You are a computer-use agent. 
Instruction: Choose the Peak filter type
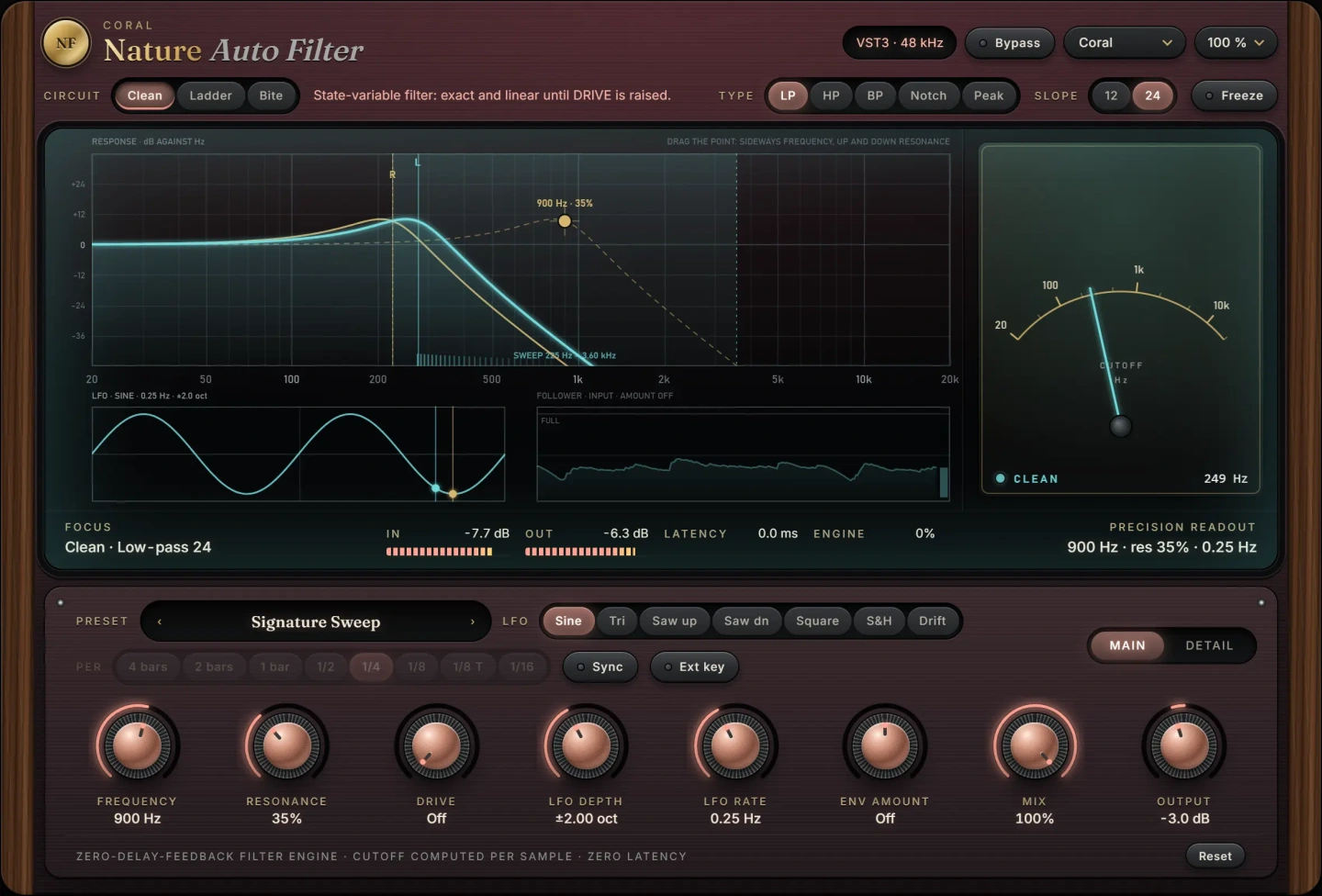[989, 95]
